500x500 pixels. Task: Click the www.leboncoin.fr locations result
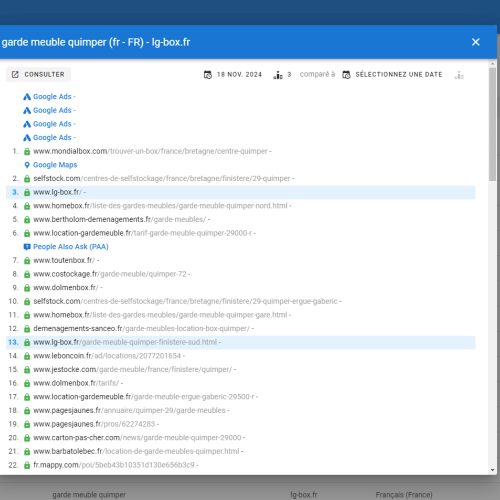pos(107,356)
